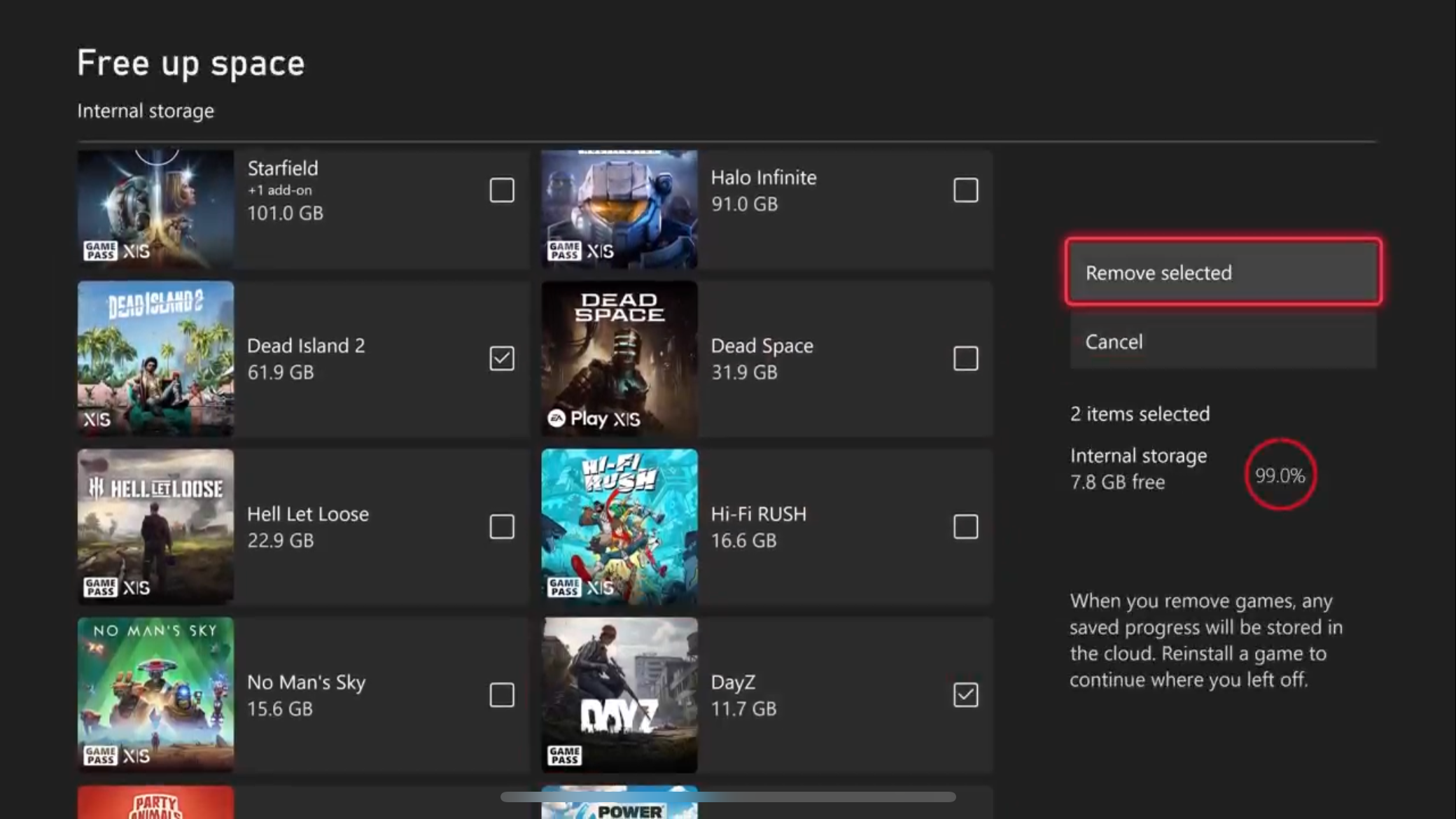The width and height of the screenshot is (1456, 819).
Task: Click the Game Pass badge on Starfield
Action: click(x=100, y=250)
